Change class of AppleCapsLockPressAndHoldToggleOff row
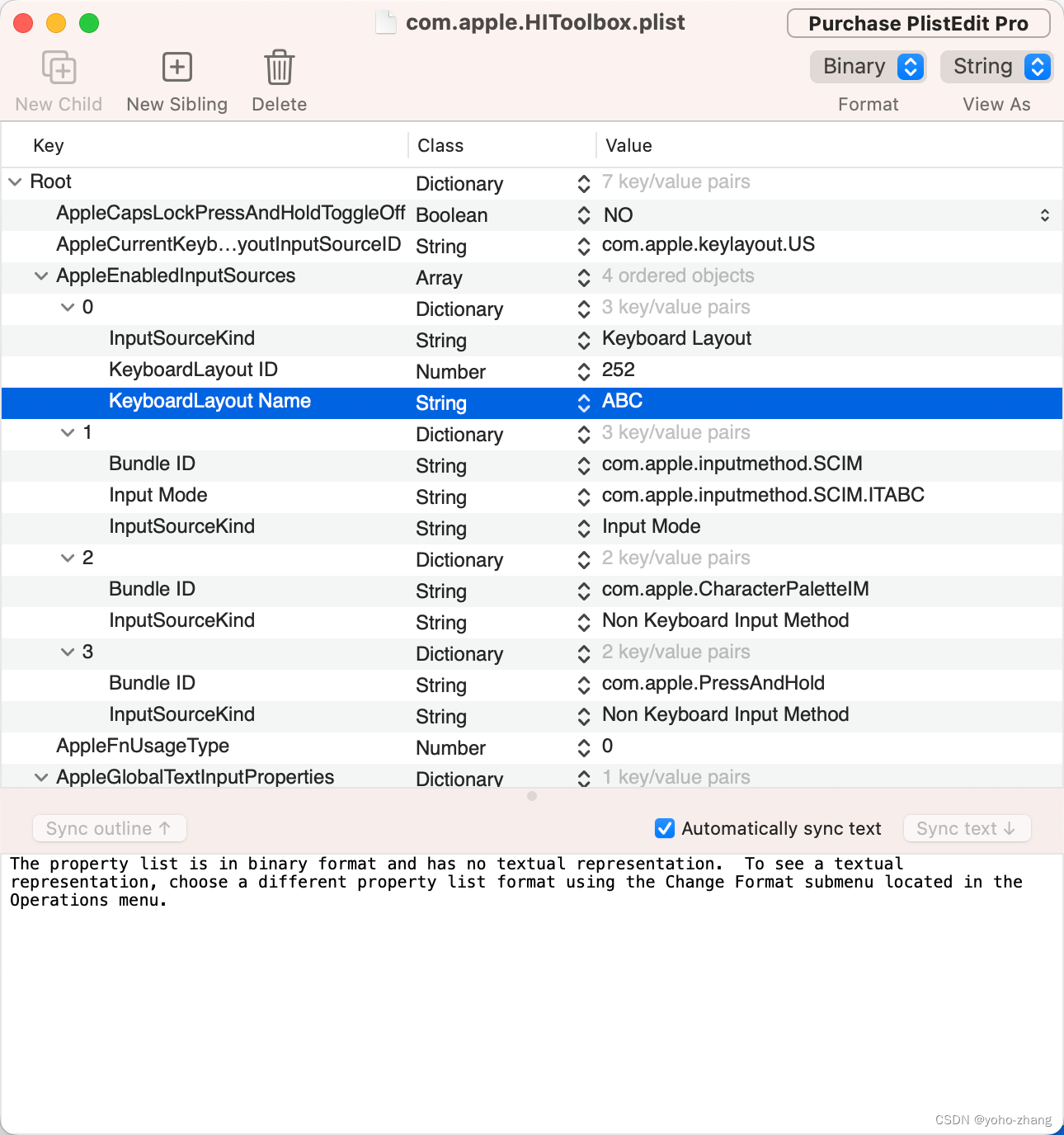 584,214
